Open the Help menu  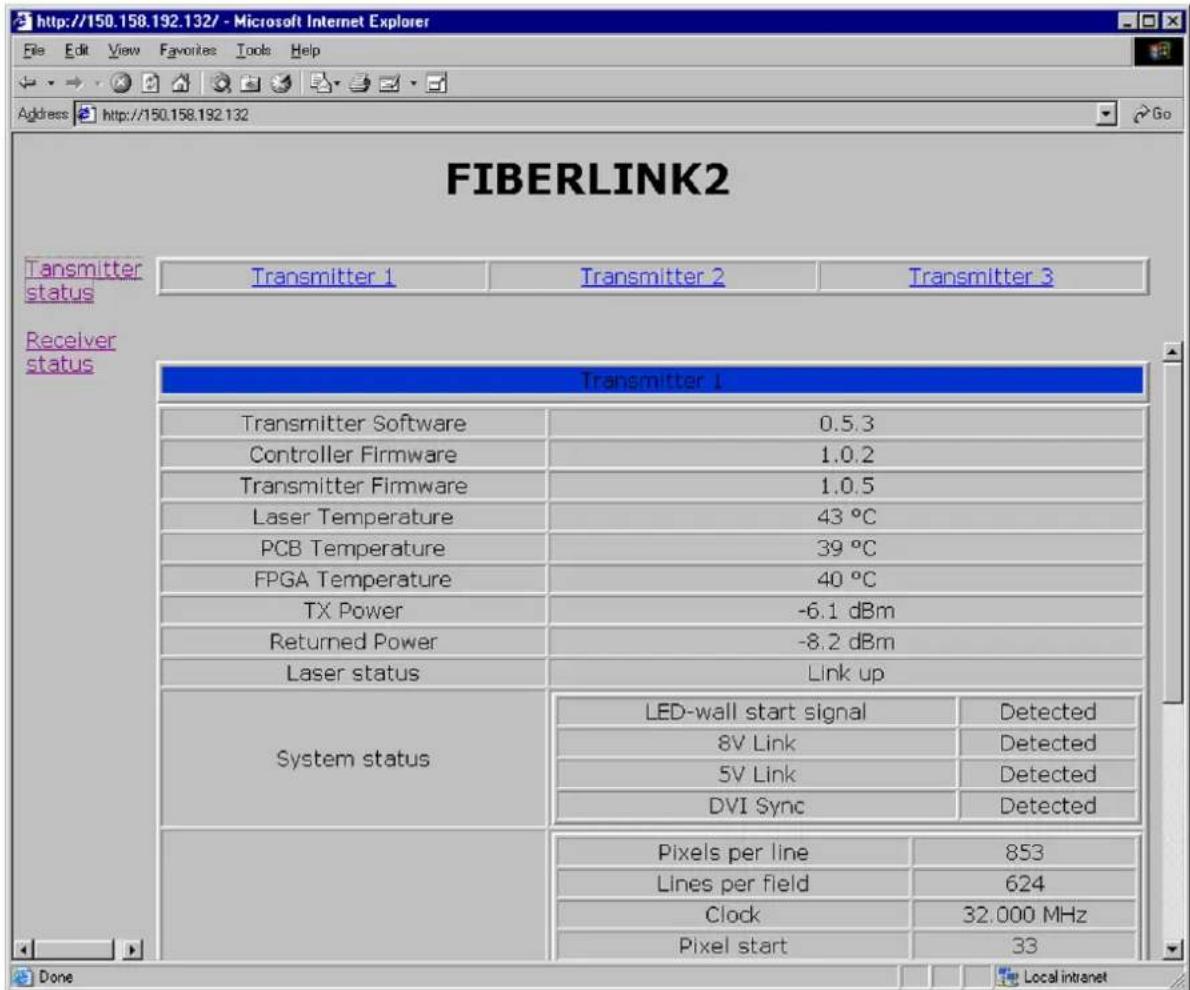pyautogui.click(x=305, y=51)
